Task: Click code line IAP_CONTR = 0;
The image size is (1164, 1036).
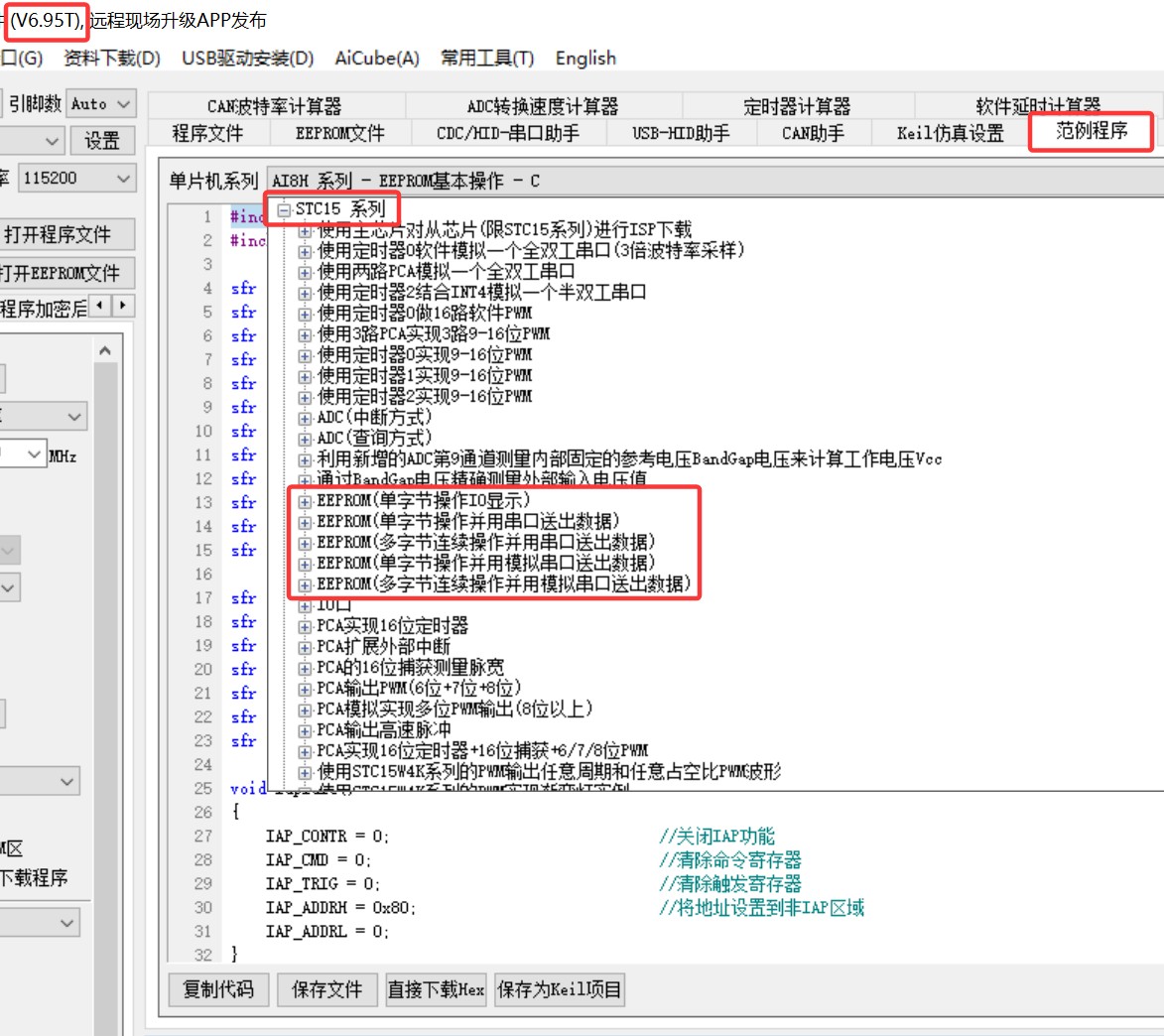Action: (327, 837)
